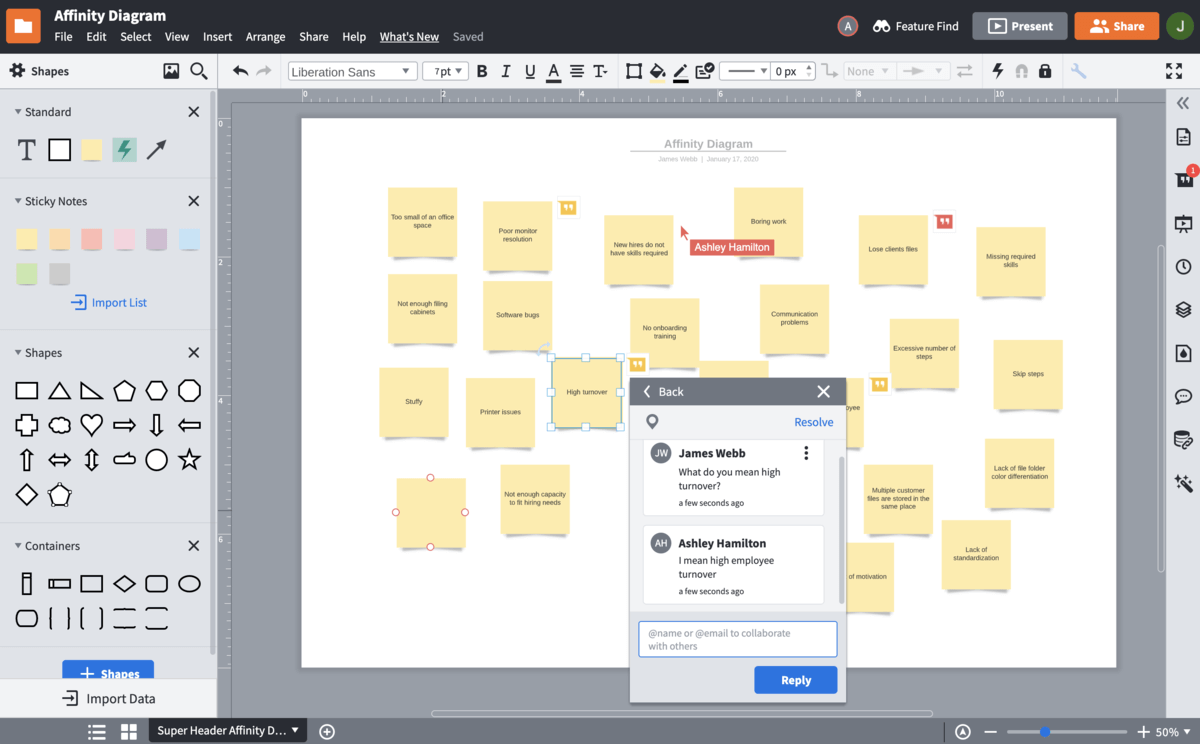Viewport: 1200px width, 744px height.
Task: Click the @name collaborator input field
Action: click(737, 639)
